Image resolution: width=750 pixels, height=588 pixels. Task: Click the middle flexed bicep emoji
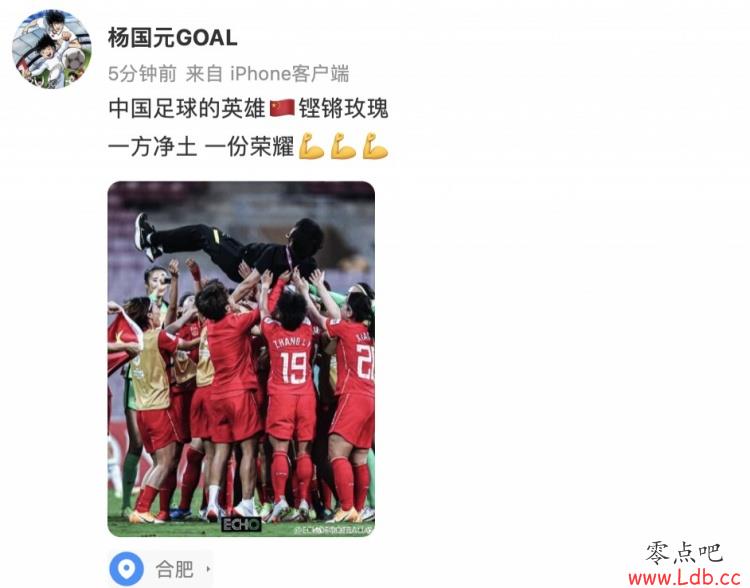[x=343, y=146]
